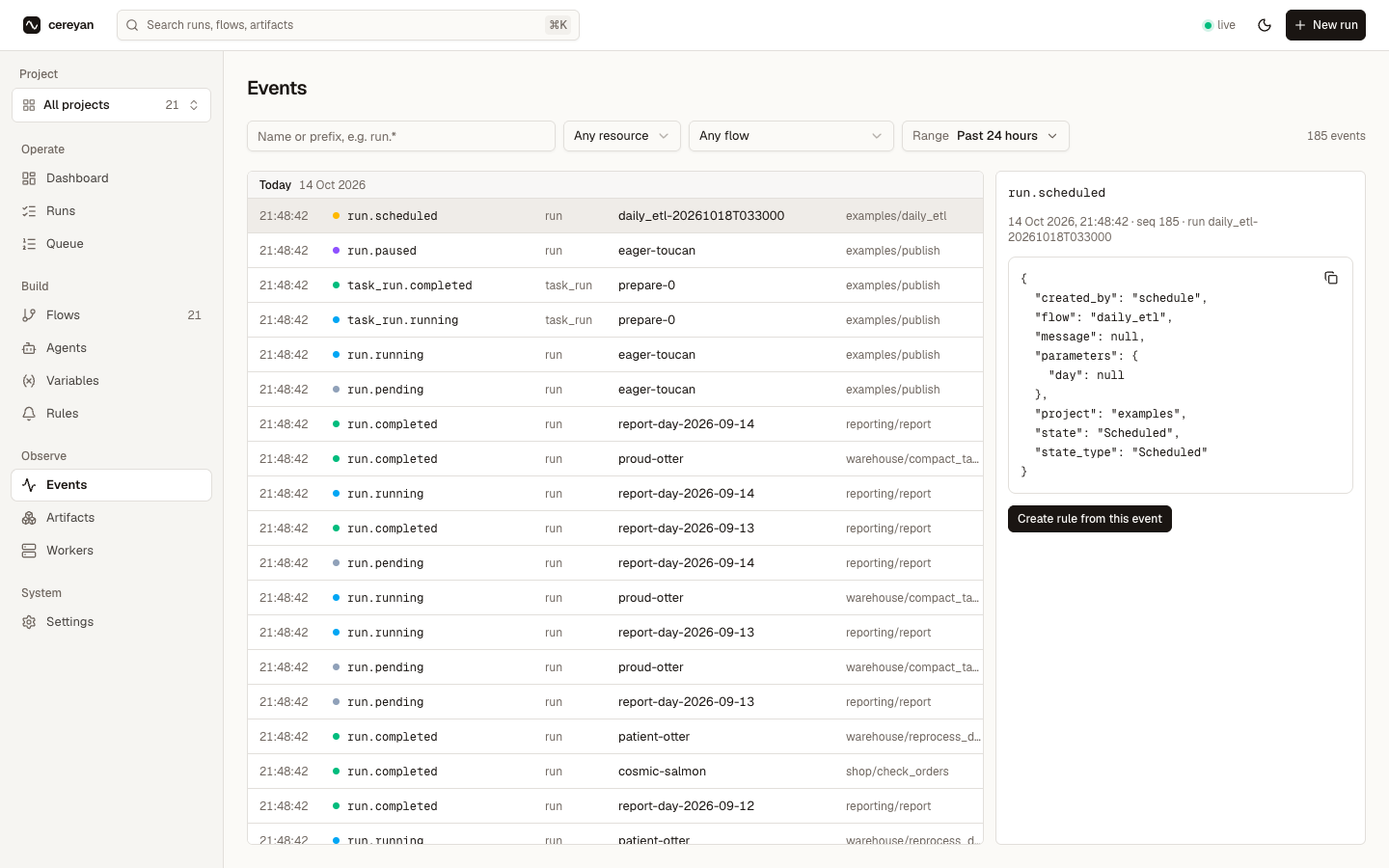Click the Runs list icon
Image resolution: width=1389 pixels, height=868 pixels.
click(29, 211)
